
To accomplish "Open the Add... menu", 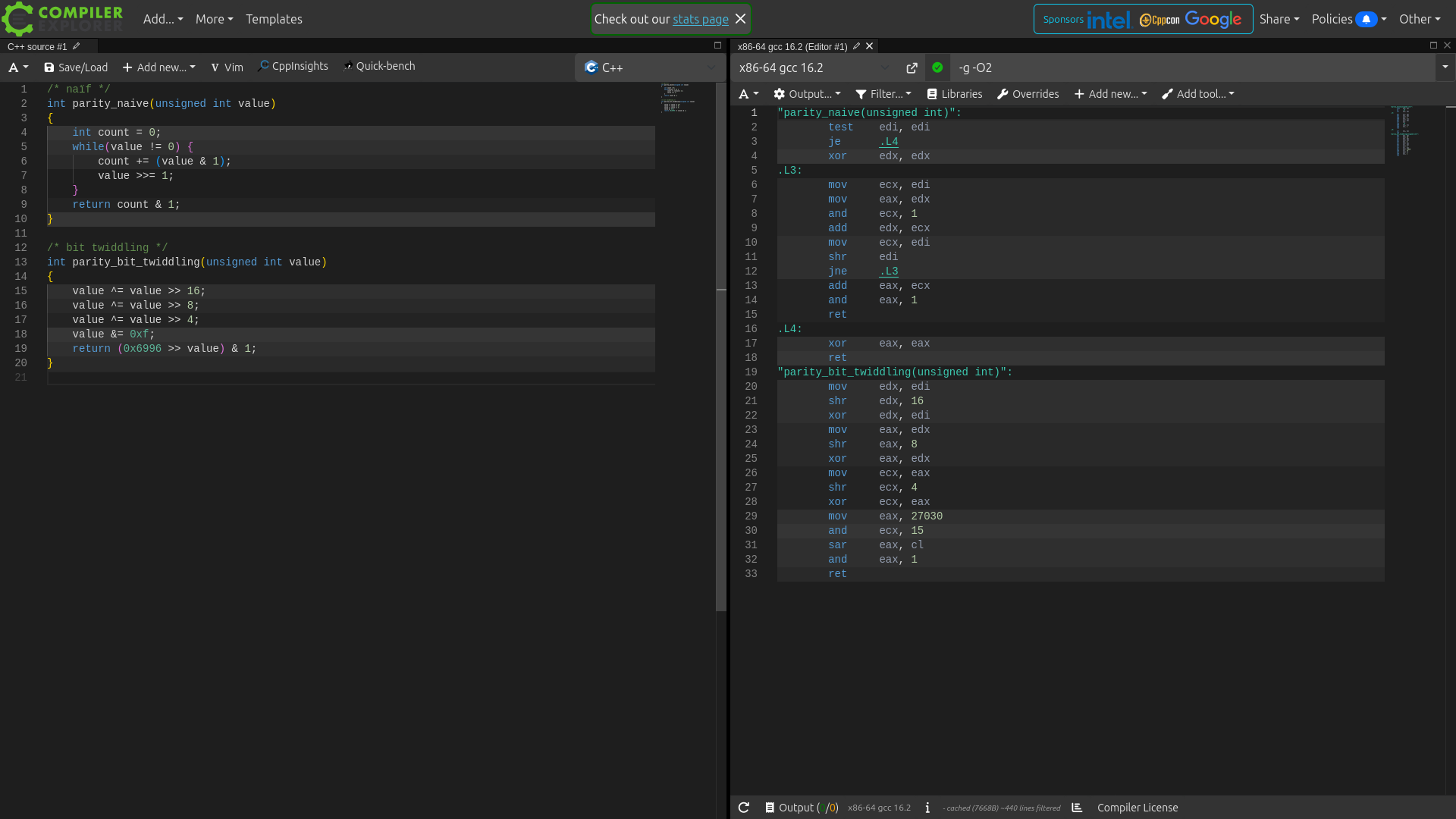I will point(163,19).
